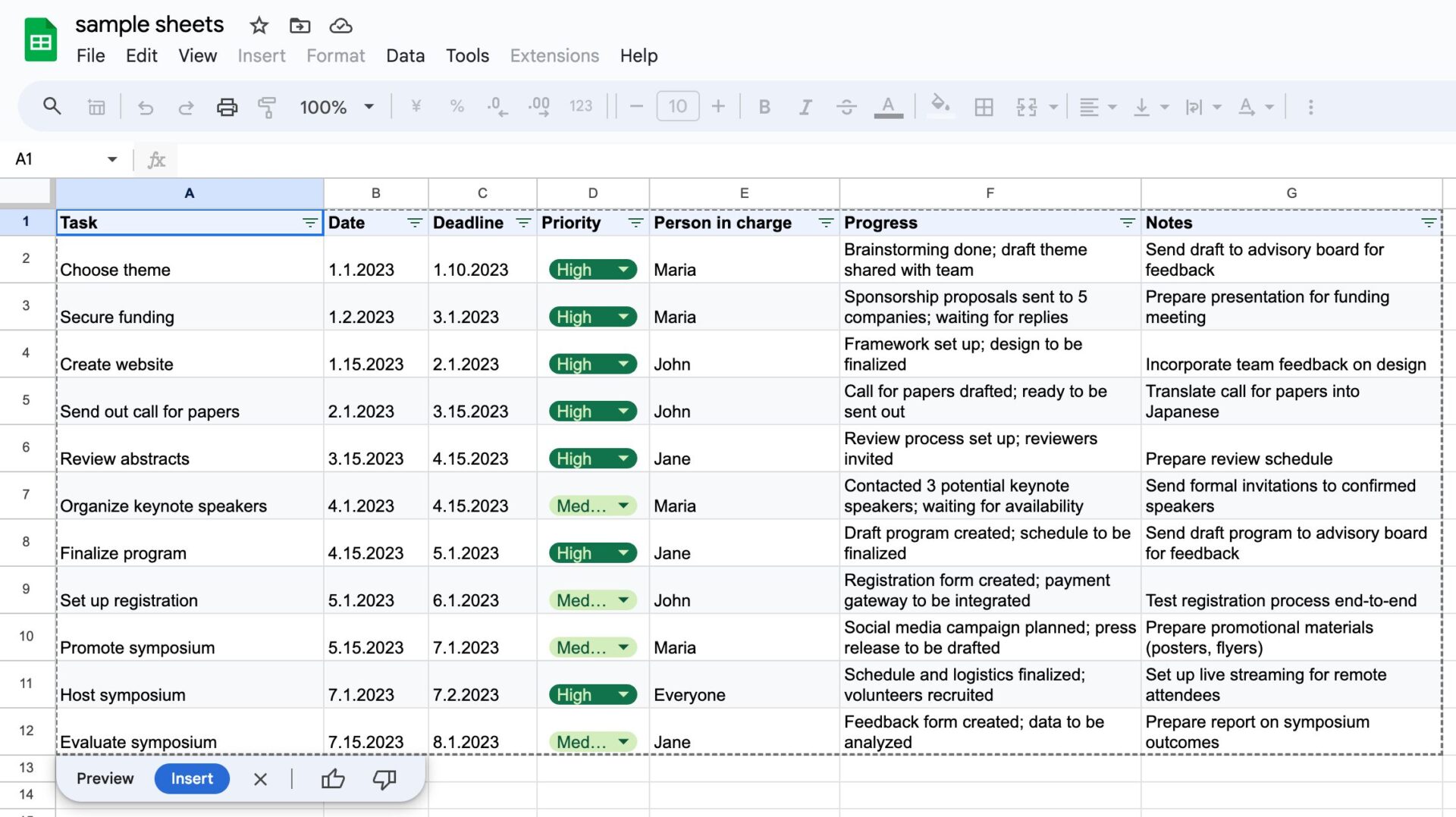Toggle strikethrough formatting
This screenshot has height=817, width=1456.
(846, 107)
